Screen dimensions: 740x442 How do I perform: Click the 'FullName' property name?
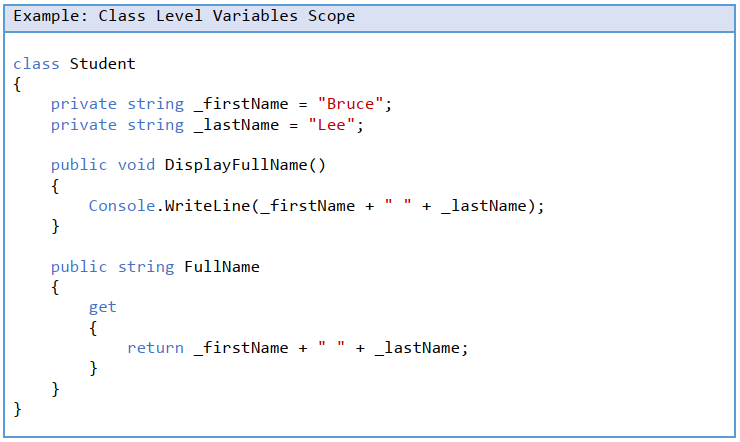tap(221, 267)
